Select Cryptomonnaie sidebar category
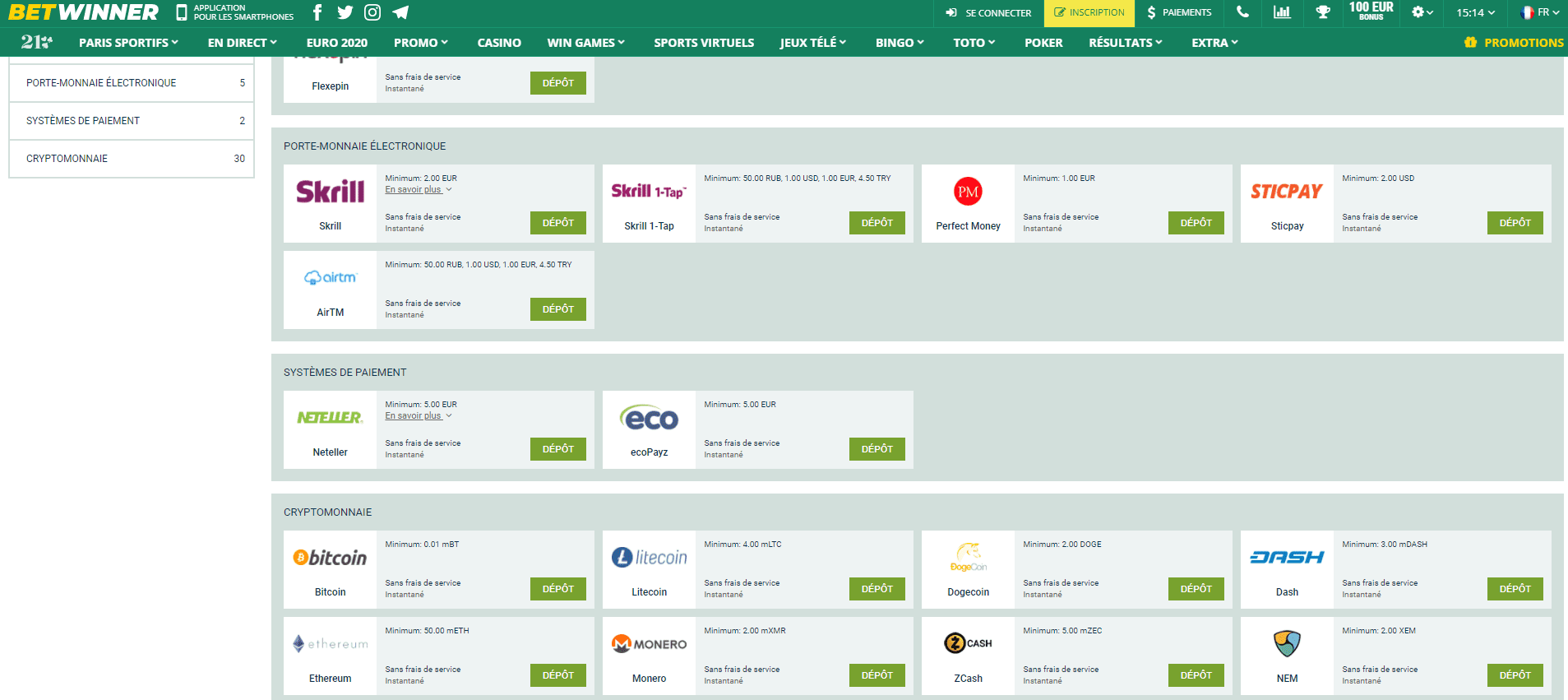The image size is (1568, 700). [132, 159]
